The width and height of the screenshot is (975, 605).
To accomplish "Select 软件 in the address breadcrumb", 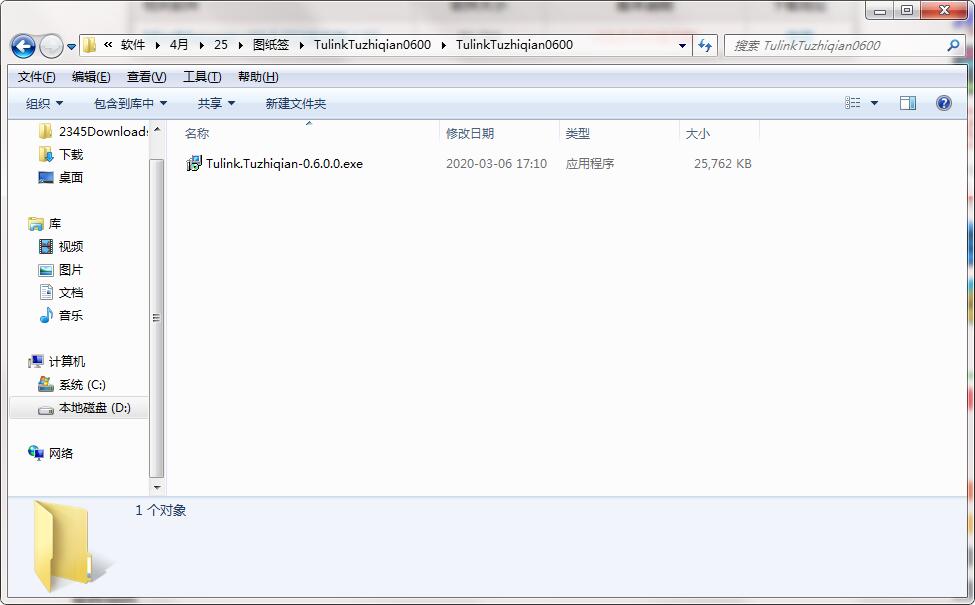I will coord(133,45).
